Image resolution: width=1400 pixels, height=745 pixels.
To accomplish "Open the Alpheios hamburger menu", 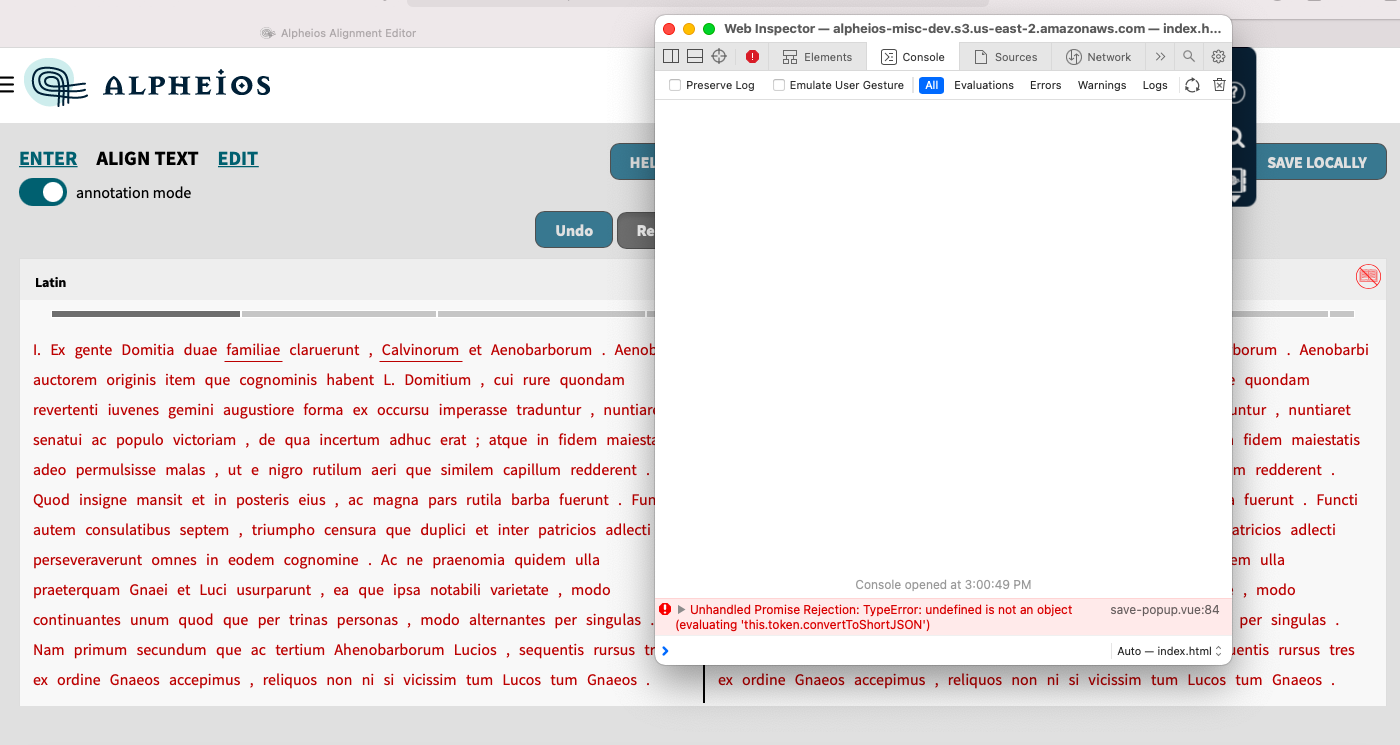I will [x=8, y=83].
